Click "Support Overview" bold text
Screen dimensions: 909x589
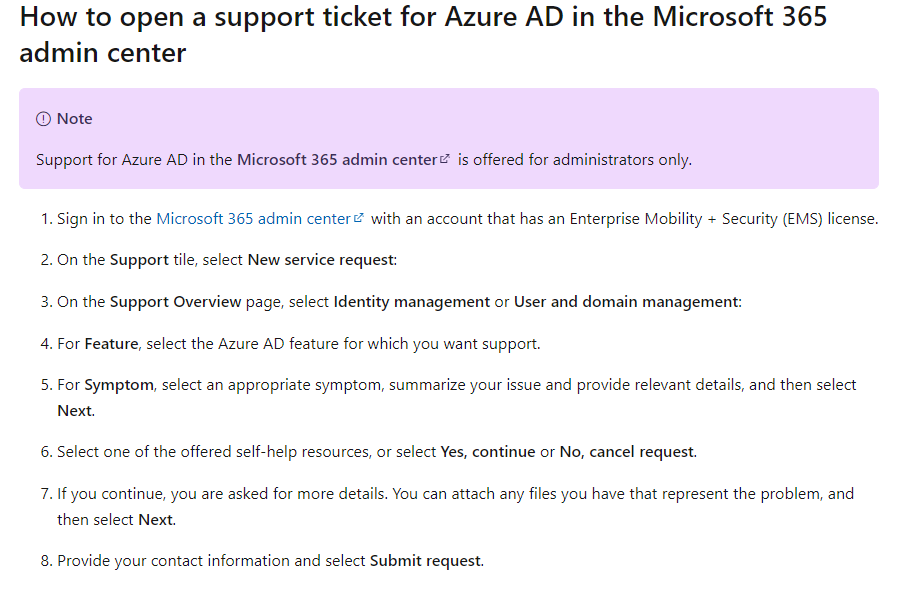tap(176, 302)
